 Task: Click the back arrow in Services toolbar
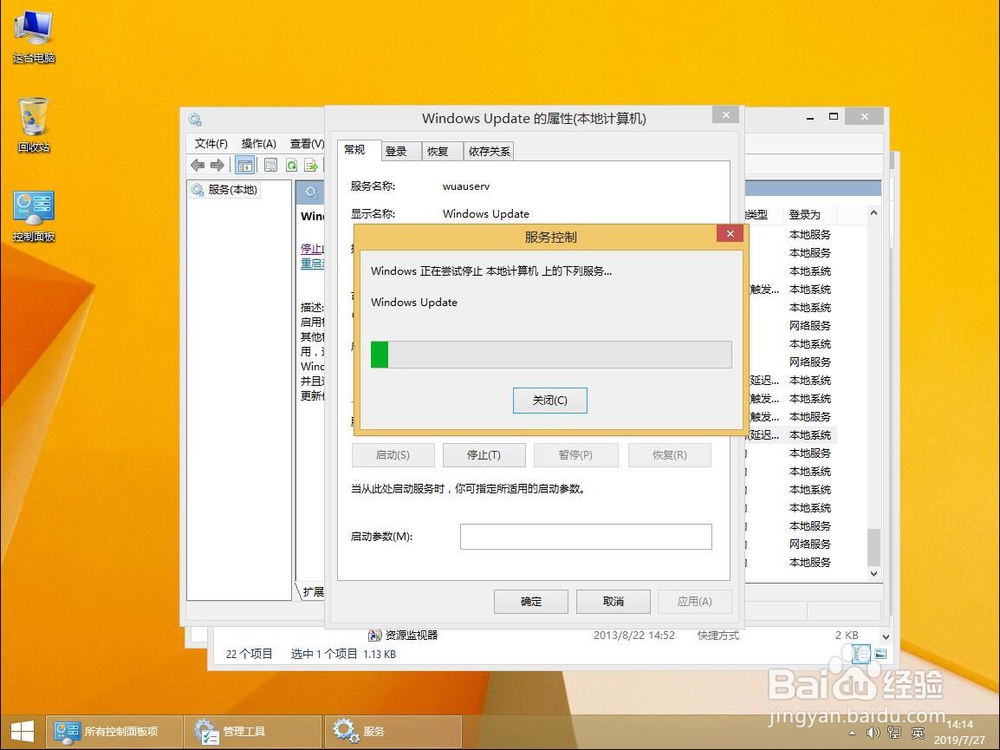click(198, 165)
